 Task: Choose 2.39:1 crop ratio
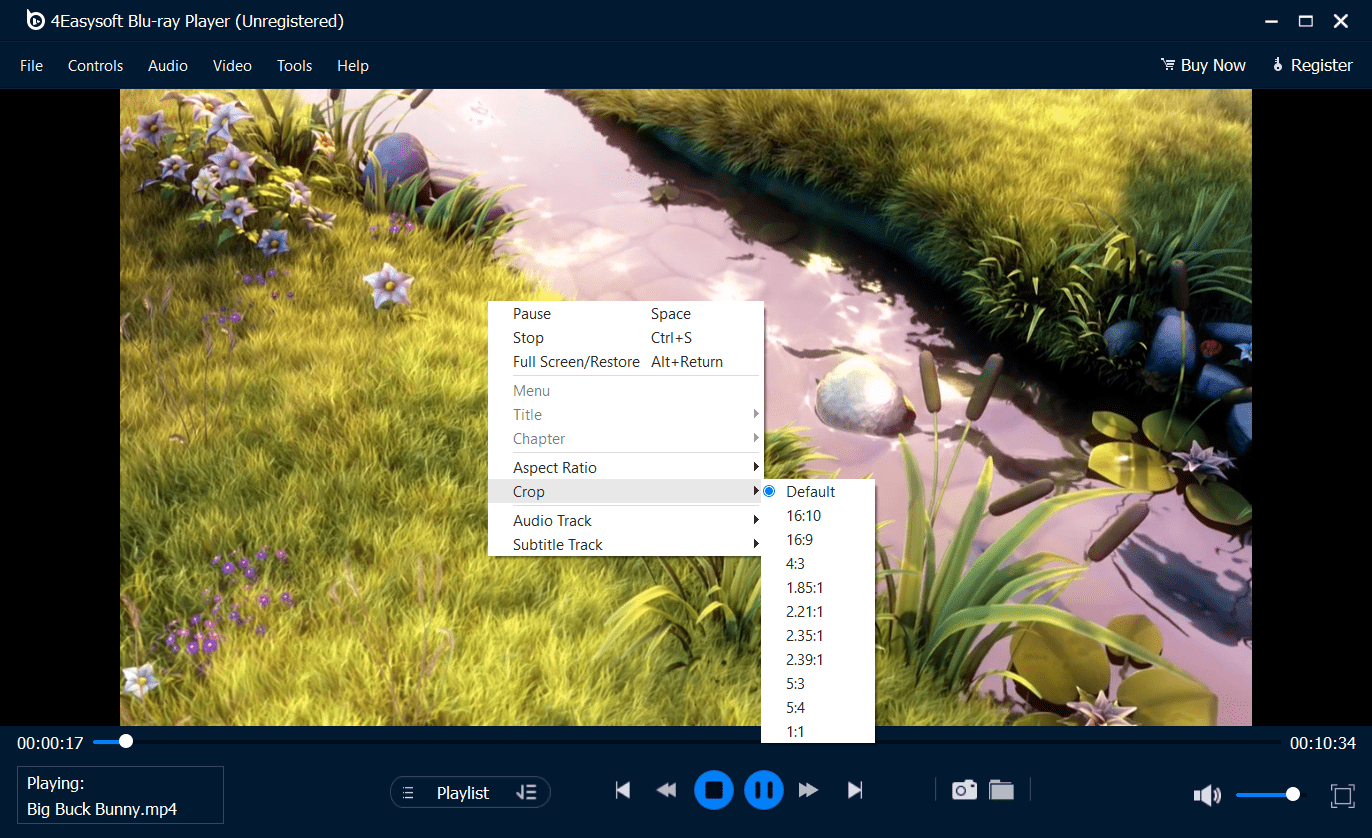[x=818, y=659]
